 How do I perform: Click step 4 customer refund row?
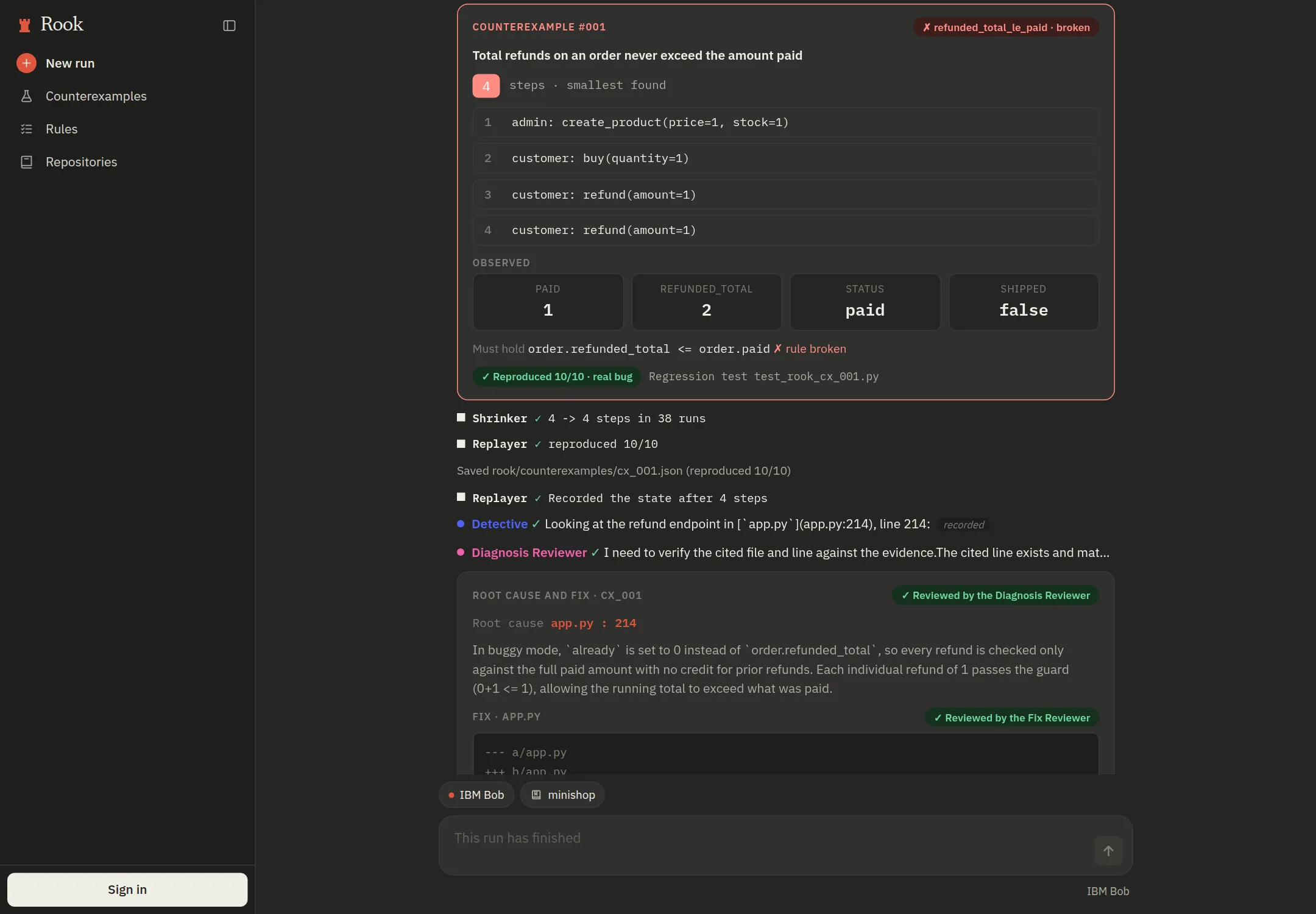pyautogui.click(x=786, y=230)
